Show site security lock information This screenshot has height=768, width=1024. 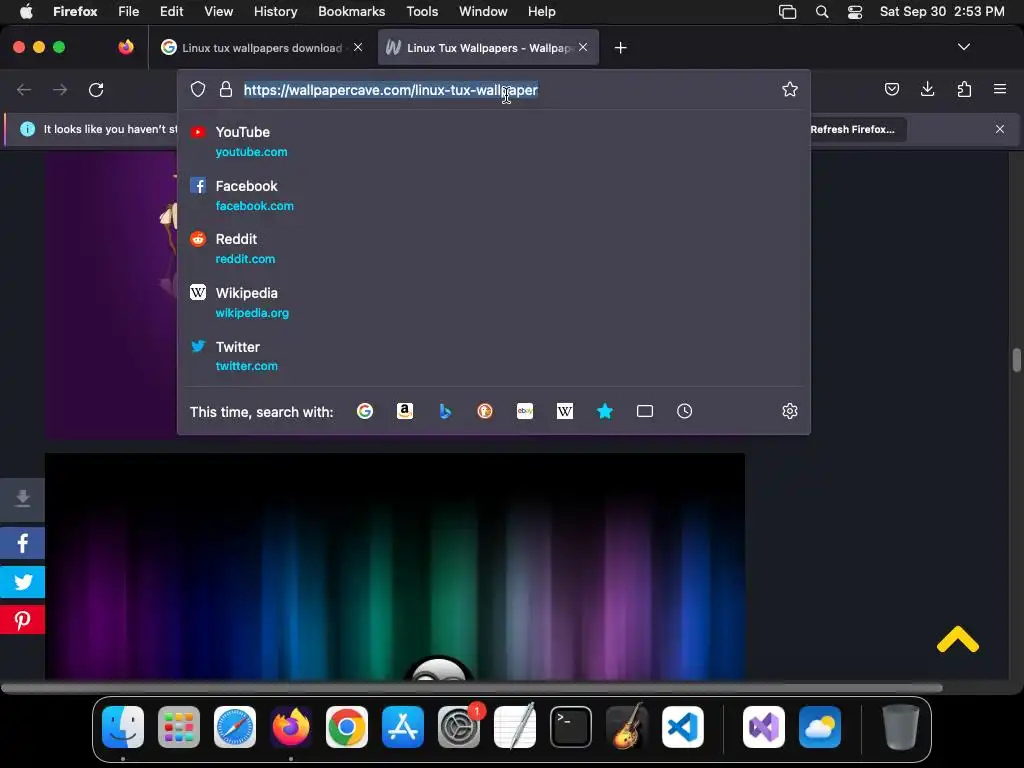226,89
